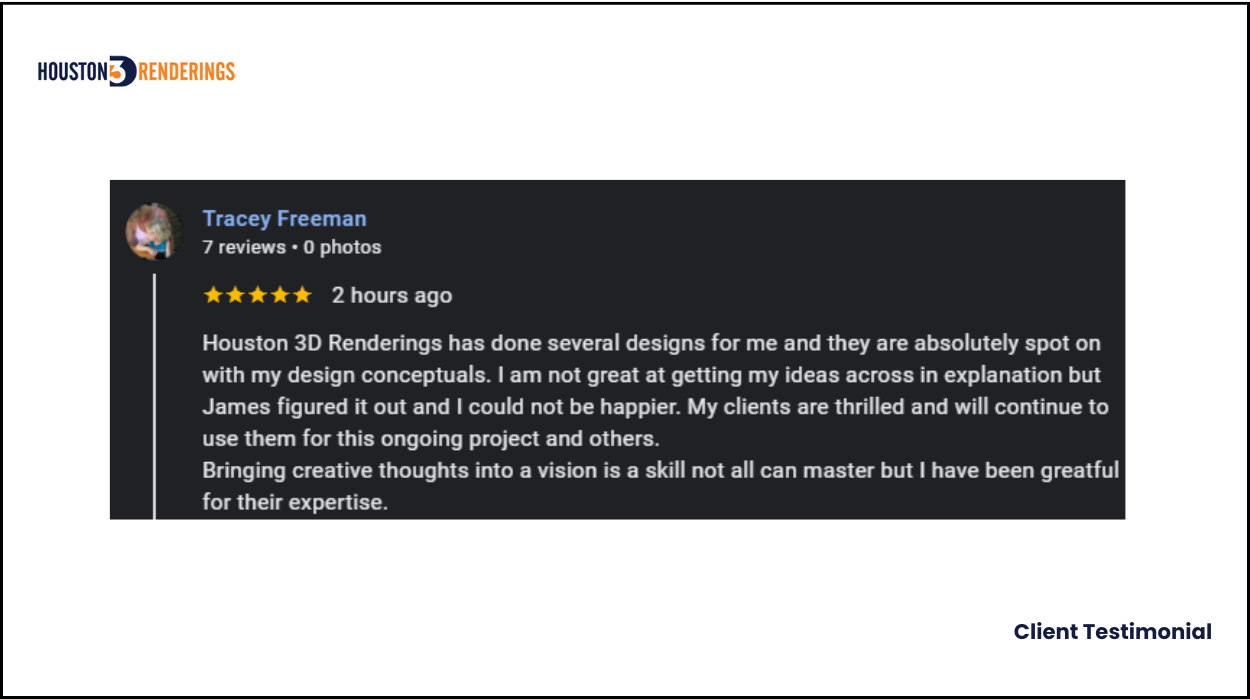The height and width of the screenshot is (699, 1250).
Task: Click the words "for their expertise." in the review
Action: pos(294,502)
